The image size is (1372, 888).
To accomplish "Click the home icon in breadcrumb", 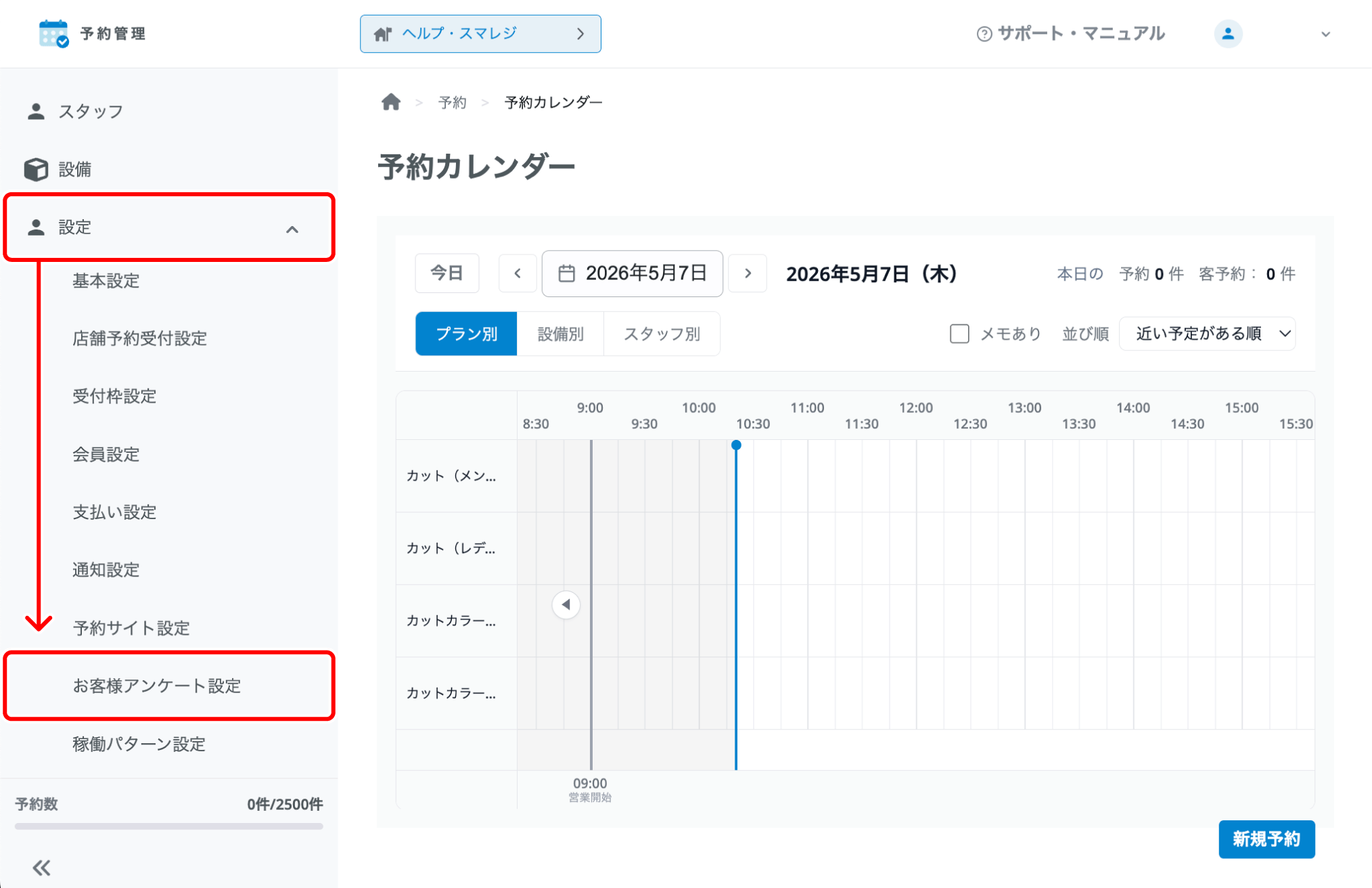I will click(x=391, y=102).
